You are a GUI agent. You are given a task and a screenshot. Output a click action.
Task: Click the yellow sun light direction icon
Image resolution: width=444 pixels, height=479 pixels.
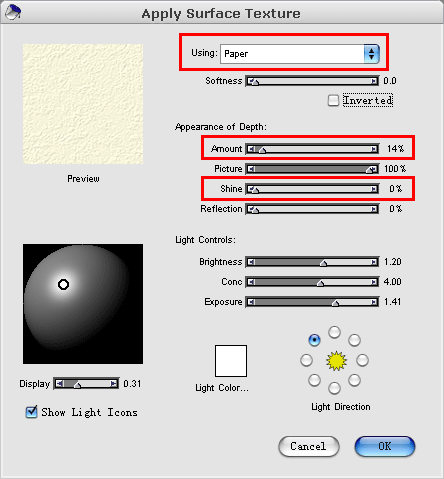[x=336, y=361]
